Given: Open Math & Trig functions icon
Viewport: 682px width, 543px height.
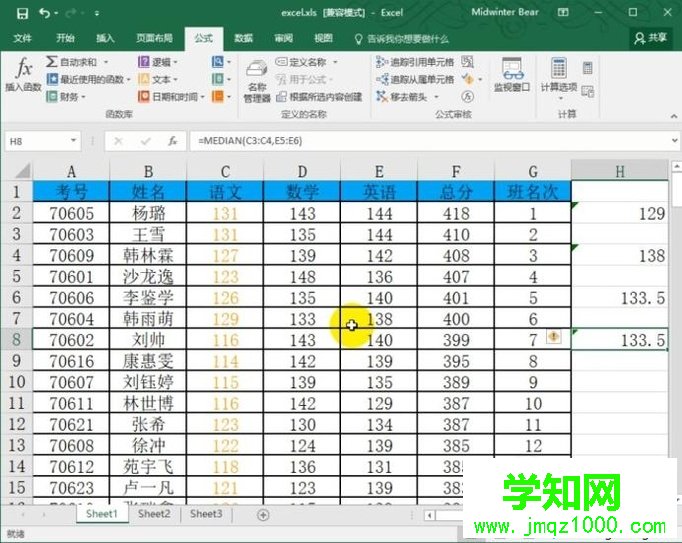Looking at the screenshot, I should pyautogui.click(x=217, y=79).
